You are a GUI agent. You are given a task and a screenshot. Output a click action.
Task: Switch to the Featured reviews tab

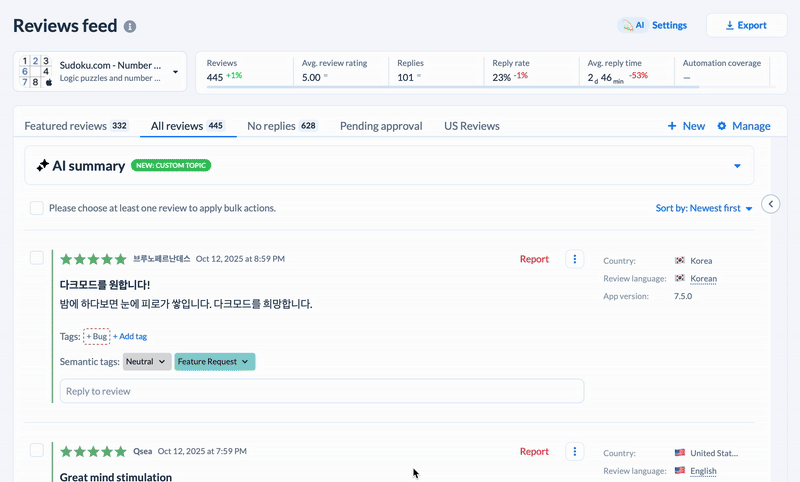(x=76, y=126)
